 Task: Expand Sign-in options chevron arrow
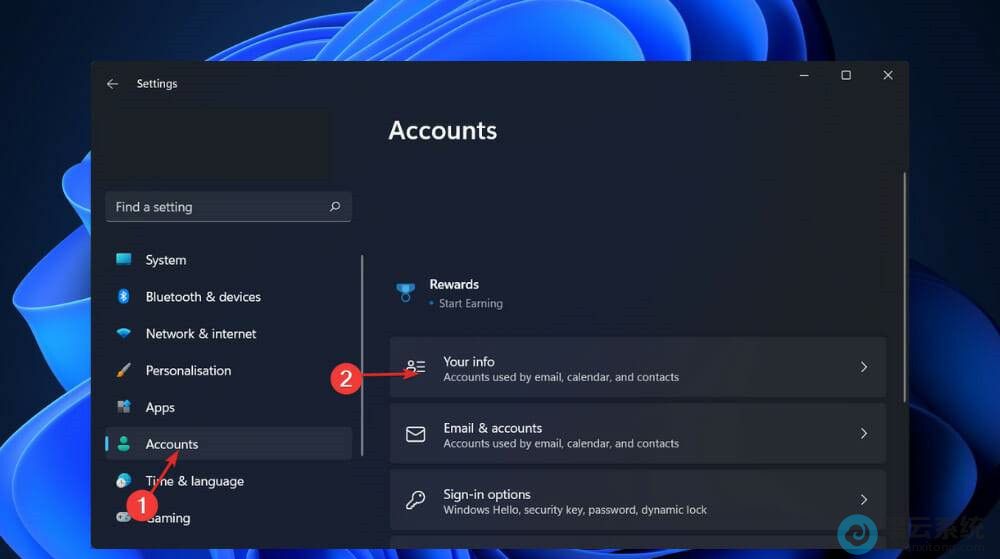click(864, 500)
